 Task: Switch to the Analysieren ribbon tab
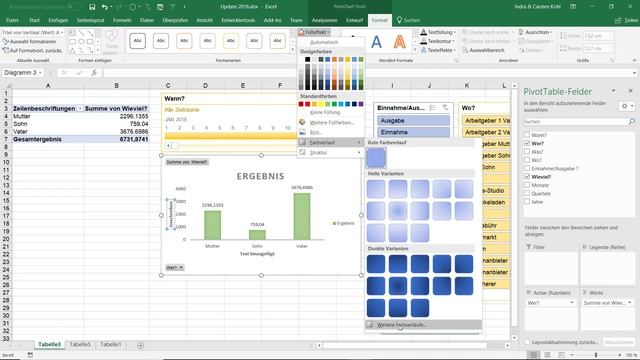(x=324, y=20)
